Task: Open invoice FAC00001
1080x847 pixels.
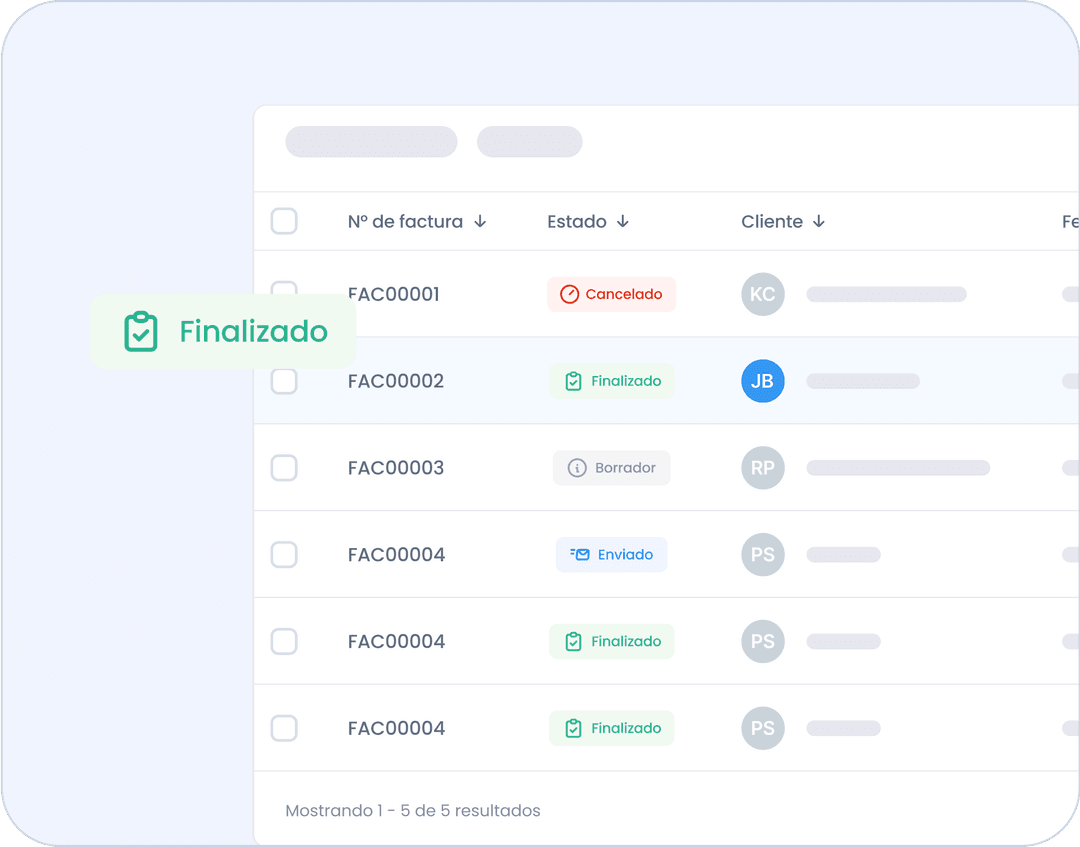Action: pyautogui.click(x=393, y=294)
